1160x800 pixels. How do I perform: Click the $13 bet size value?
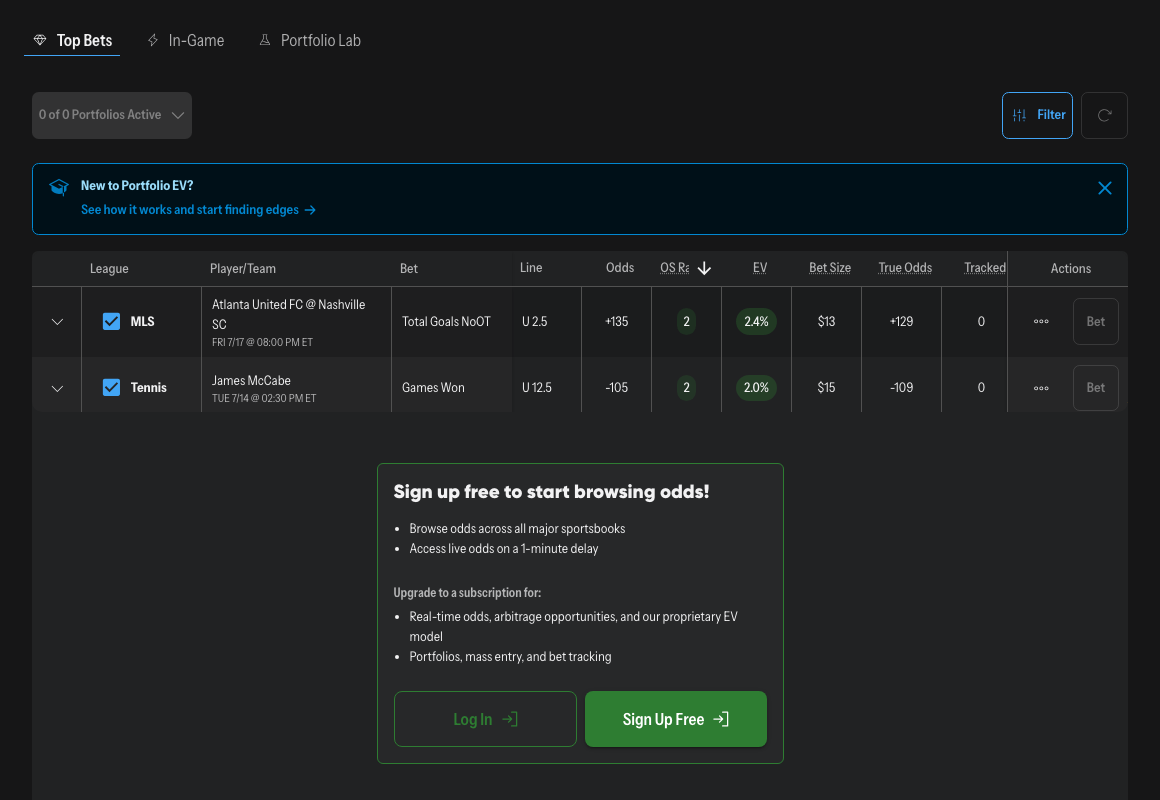pos(826,321)
